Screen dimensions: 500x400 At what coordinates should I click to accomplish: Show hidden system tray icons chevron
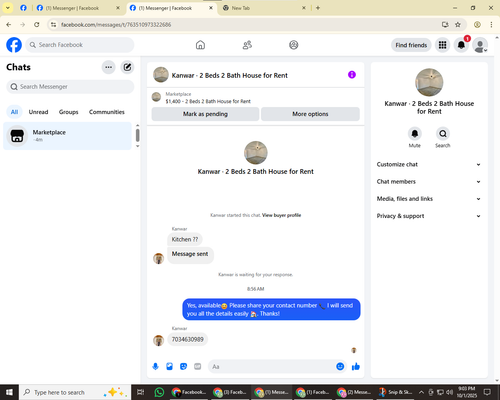tap(421, 392)
